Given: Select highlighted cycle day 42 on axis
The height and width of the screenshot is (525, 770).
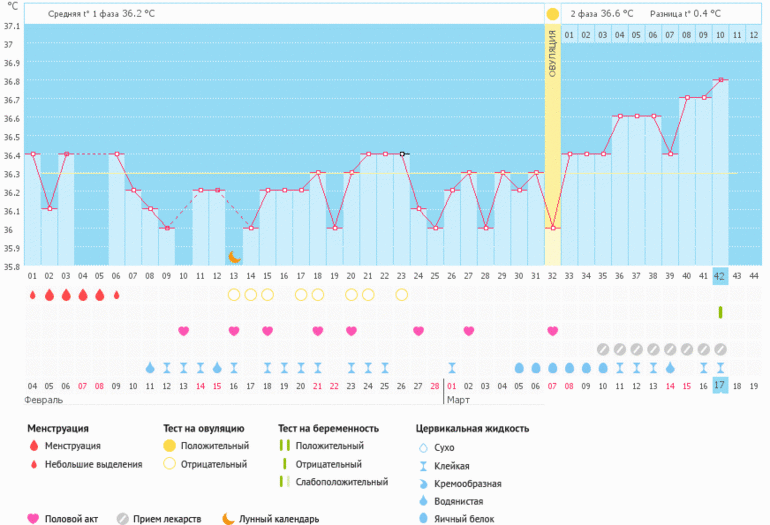Looking at the screenshot, I should [720, 276].
